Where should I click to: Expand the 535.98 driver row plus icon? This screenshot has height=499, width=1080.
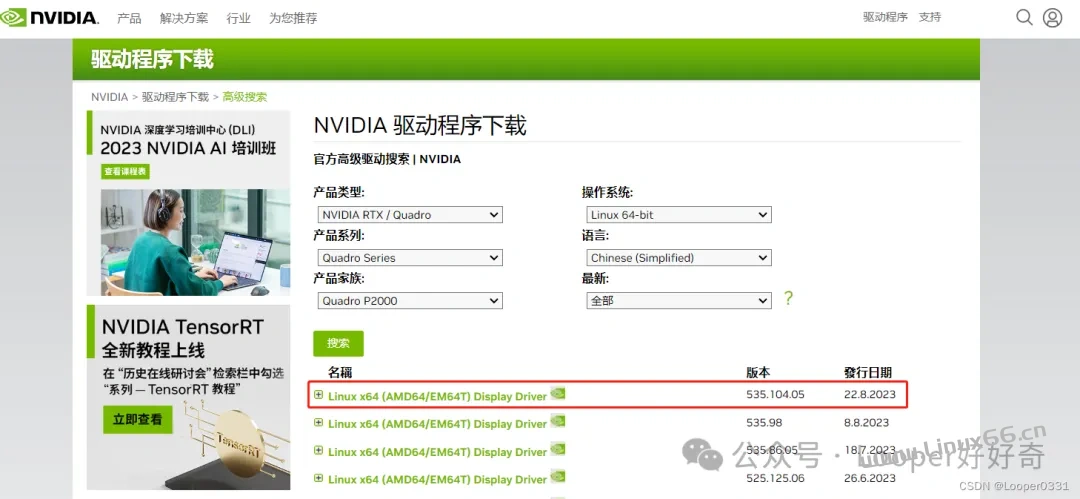click(x=318, y=422)
